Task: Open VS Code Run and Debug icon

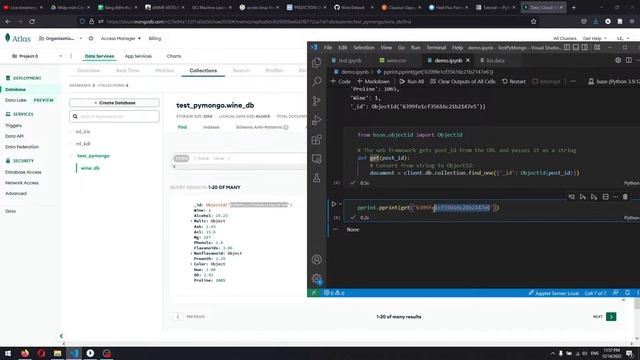Action: (316, 120)
